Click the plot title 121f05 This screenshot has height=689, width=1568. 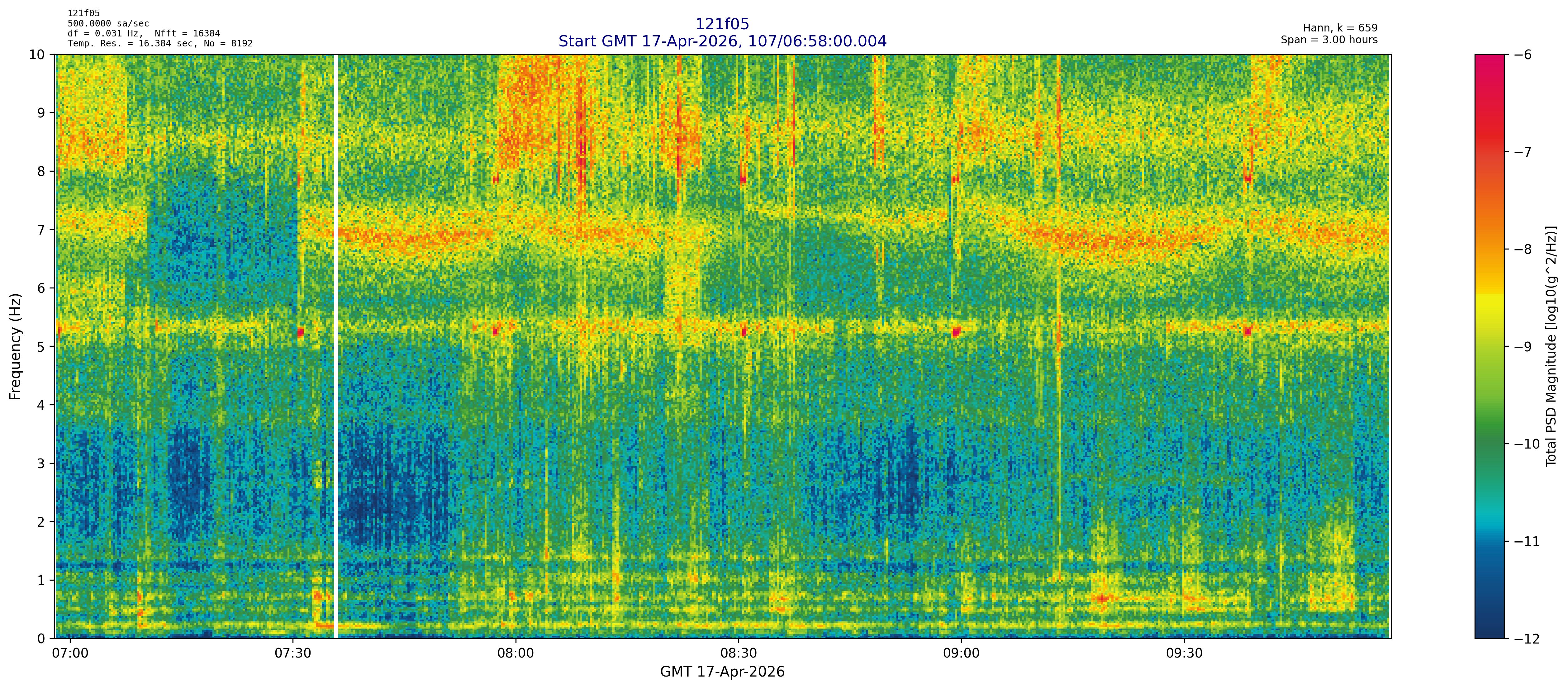point(722,24)
